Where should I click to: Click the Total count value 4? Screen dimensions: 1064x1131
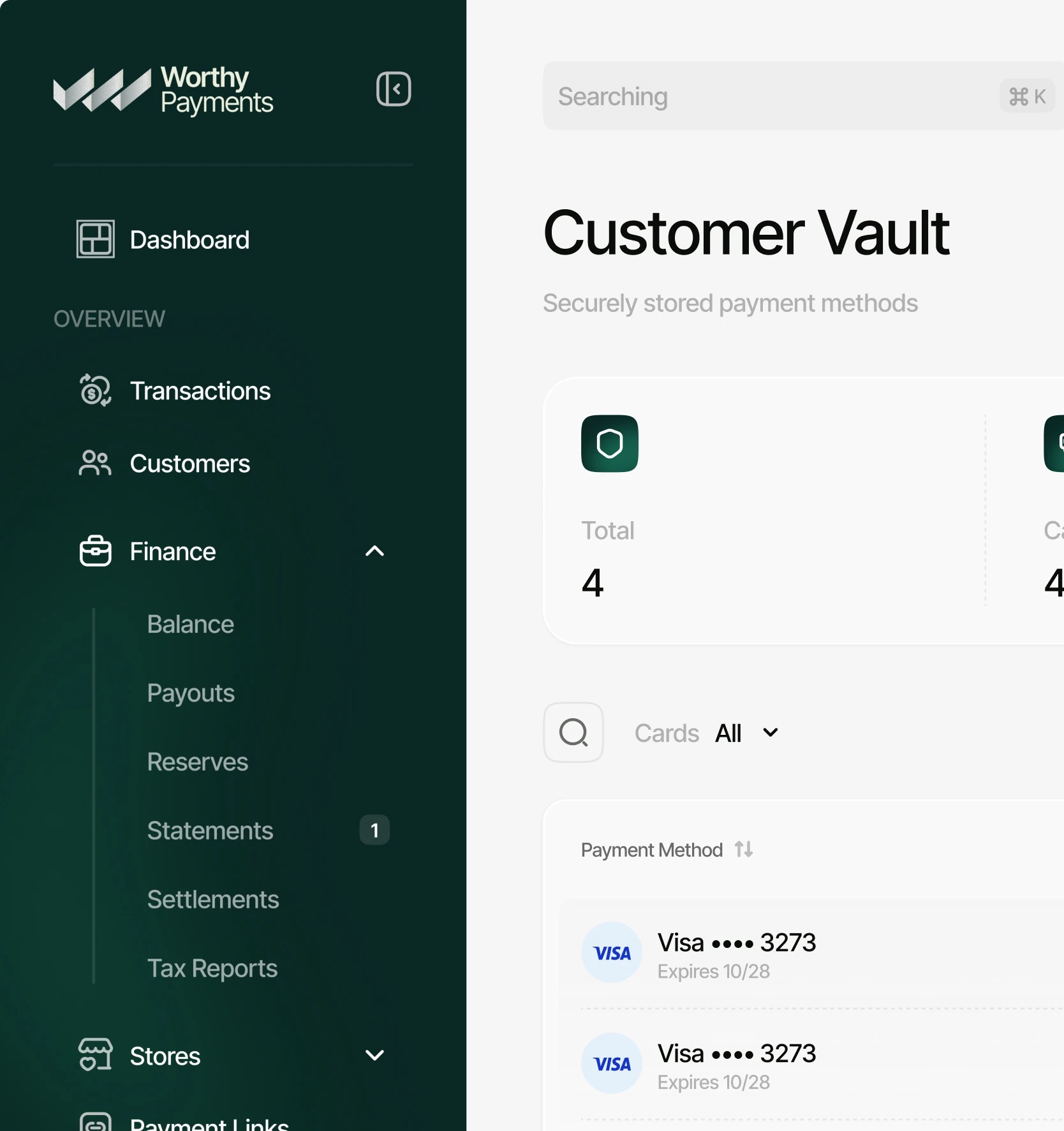[593, 582]
